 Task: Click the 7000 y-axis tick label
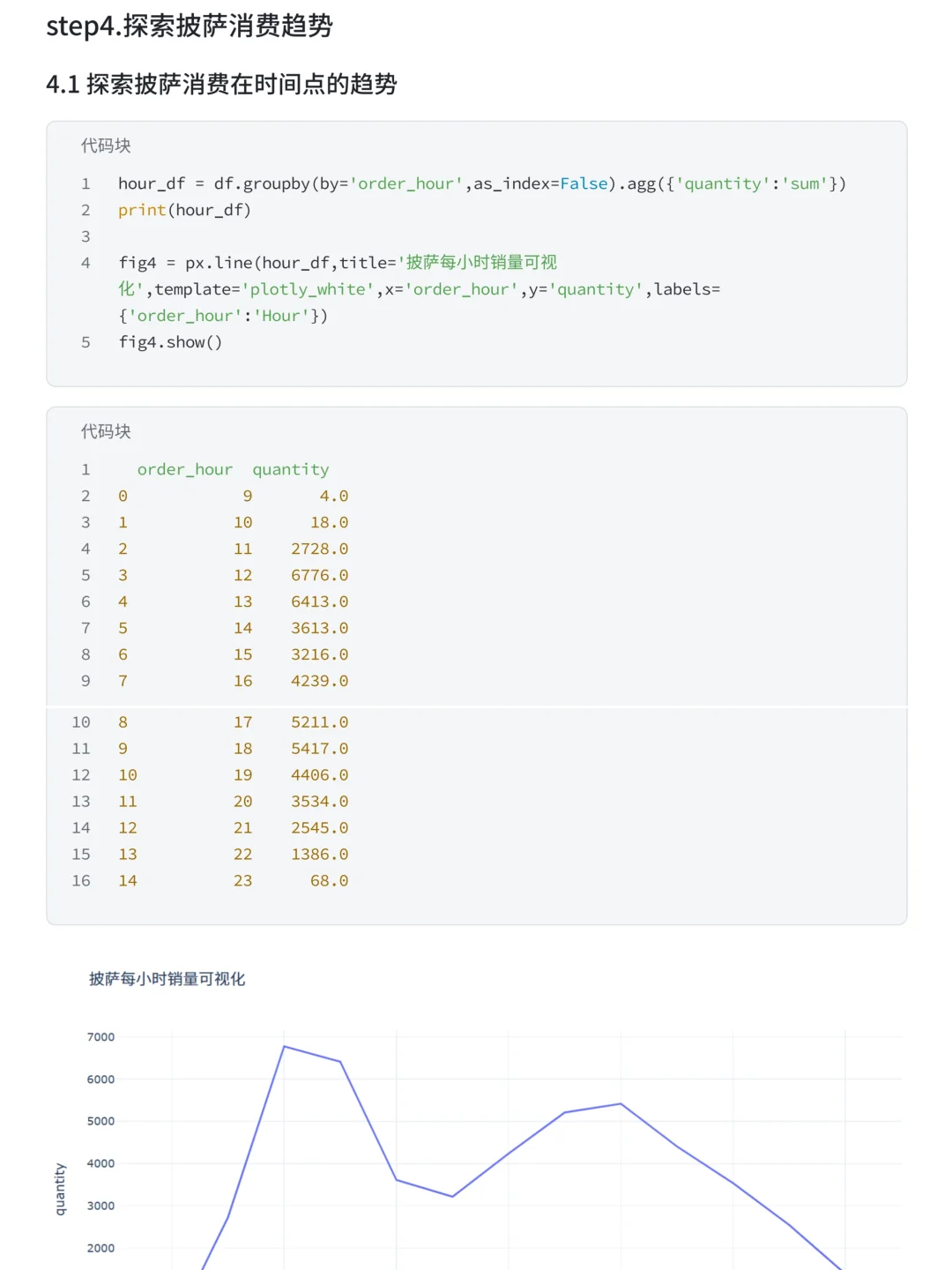100,1037
